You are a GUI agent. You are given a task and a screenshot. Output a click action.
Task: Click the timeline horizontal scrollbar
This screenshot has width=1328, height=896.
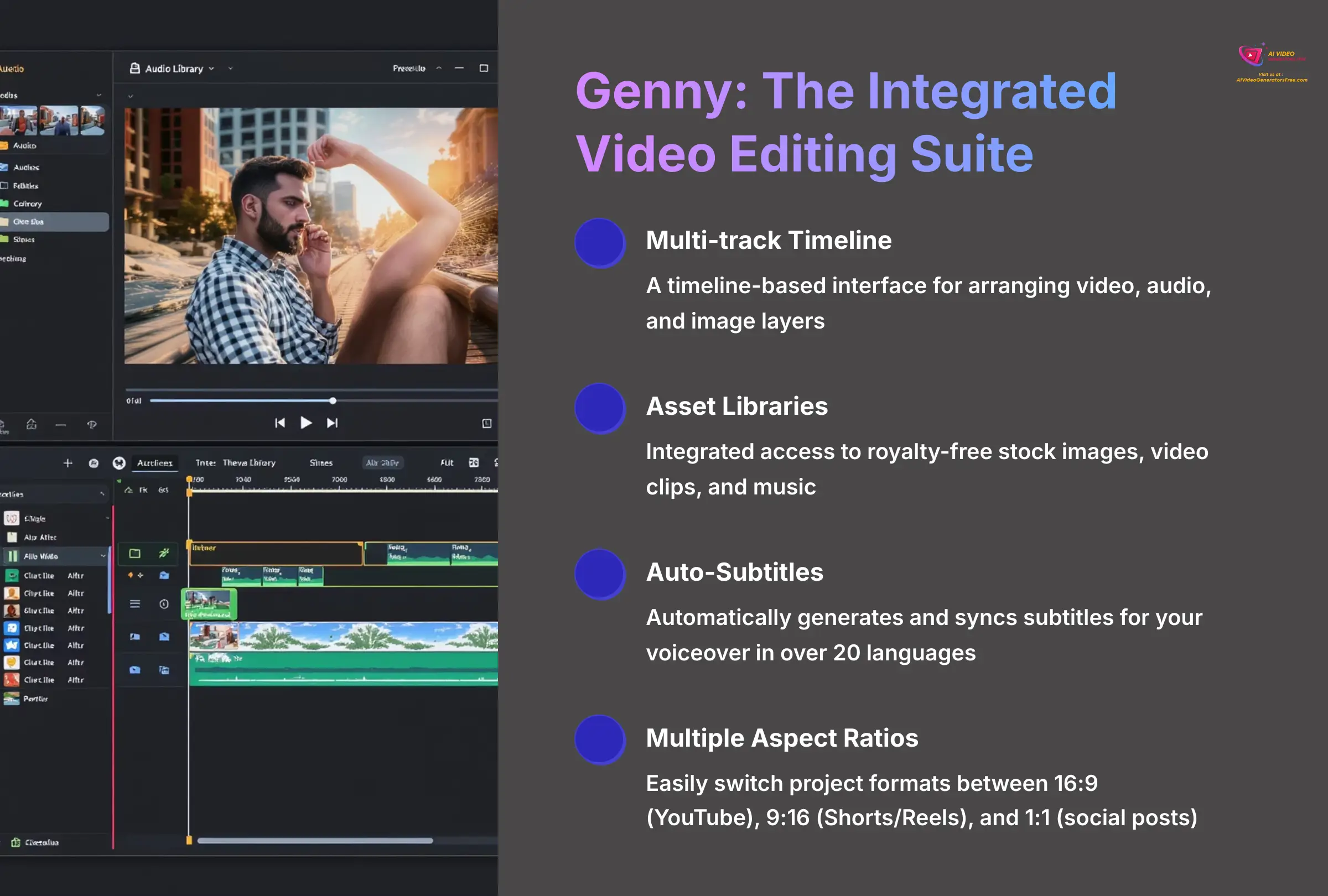tap(315, 841)
